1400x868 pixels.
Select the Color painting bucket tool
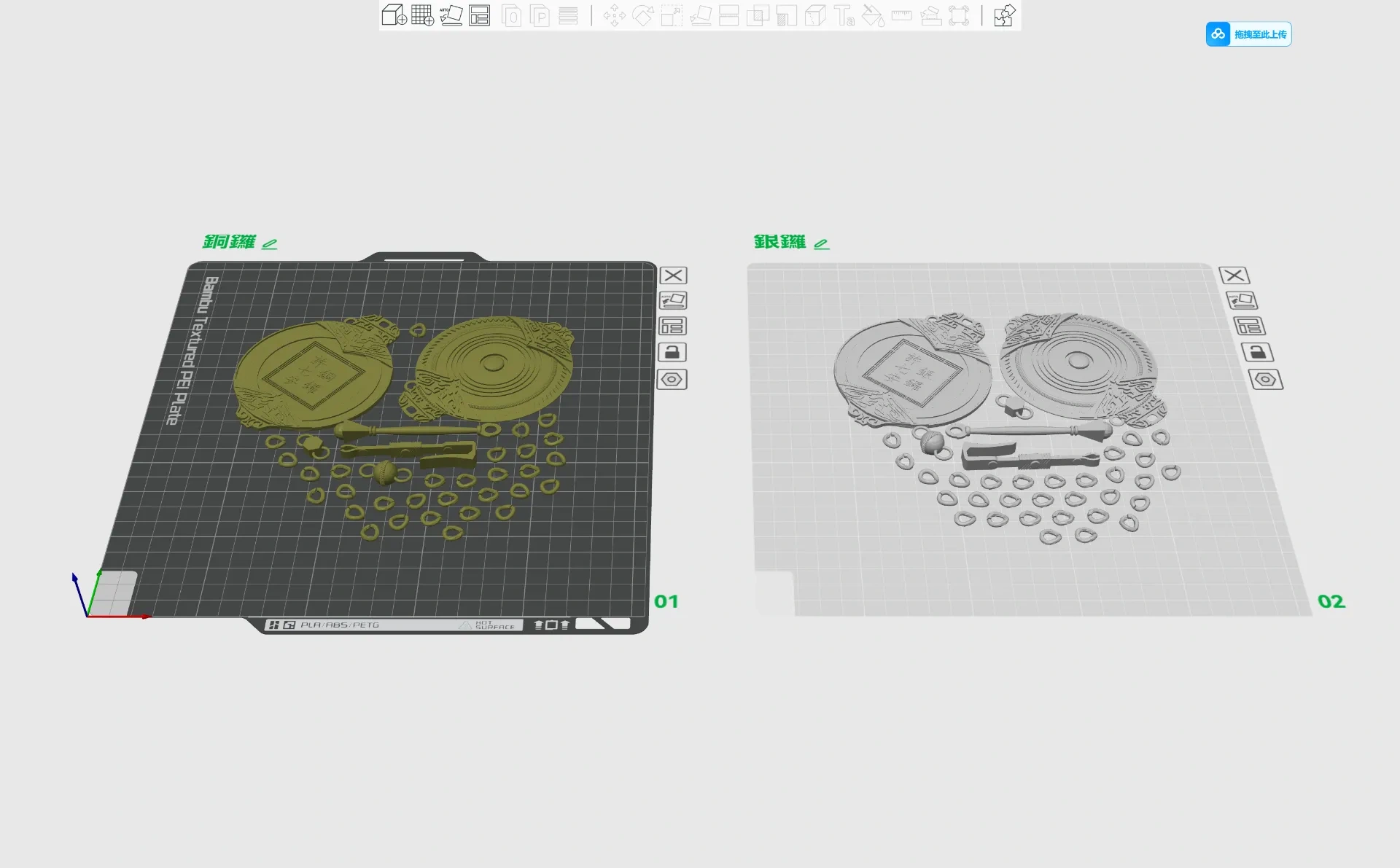pyautogui.click(x=873, y=15)
